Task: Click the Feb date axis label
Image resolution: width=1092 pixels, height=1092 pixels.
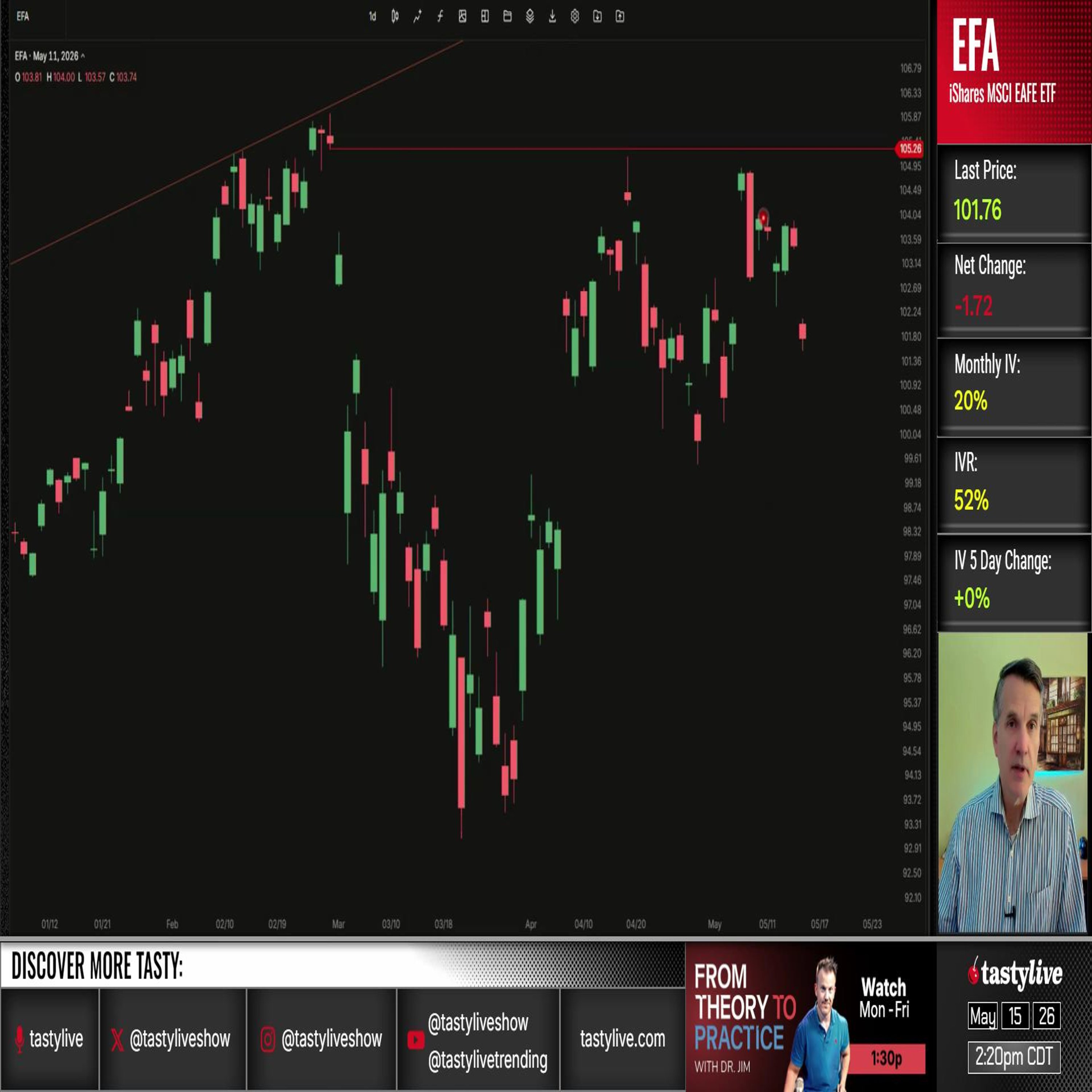Action: [173, 924]
